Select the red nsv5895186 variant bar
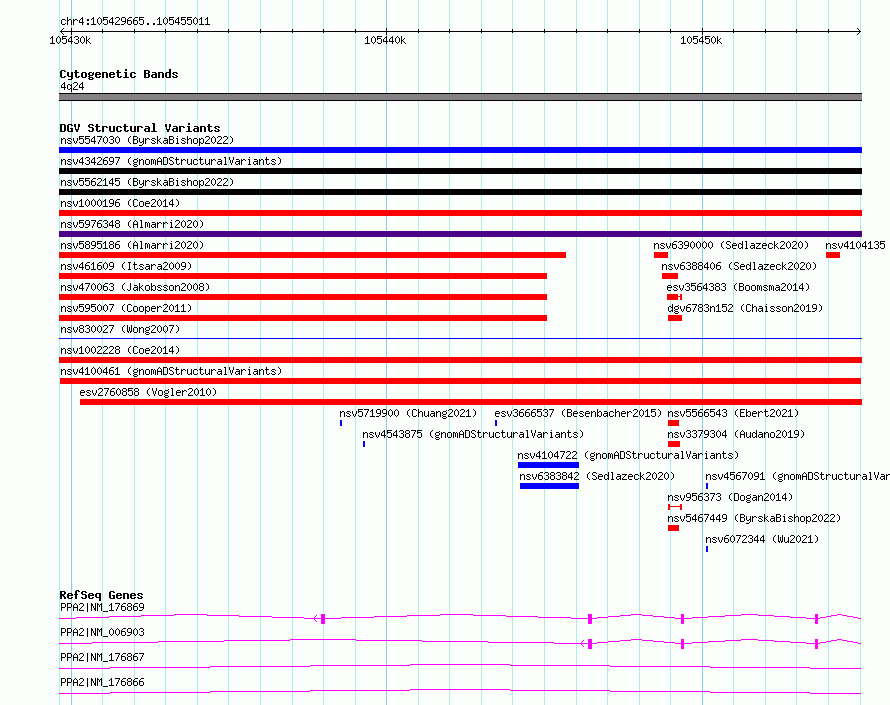The width and height of the screenshot is (890, 705). tap(312, 255)
